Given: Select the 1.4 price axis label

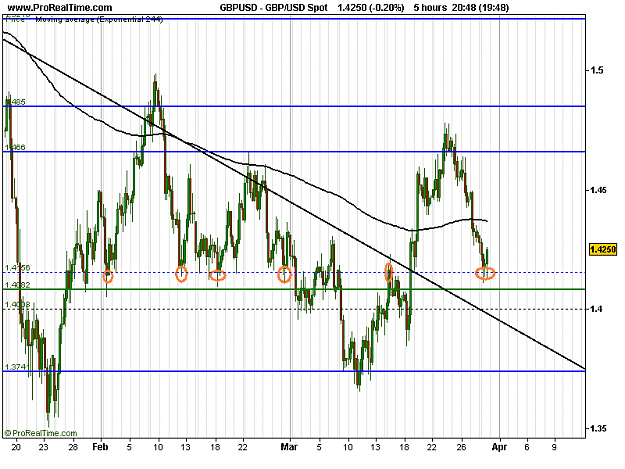Looking at the screenshot, I should tap(597, 309).
